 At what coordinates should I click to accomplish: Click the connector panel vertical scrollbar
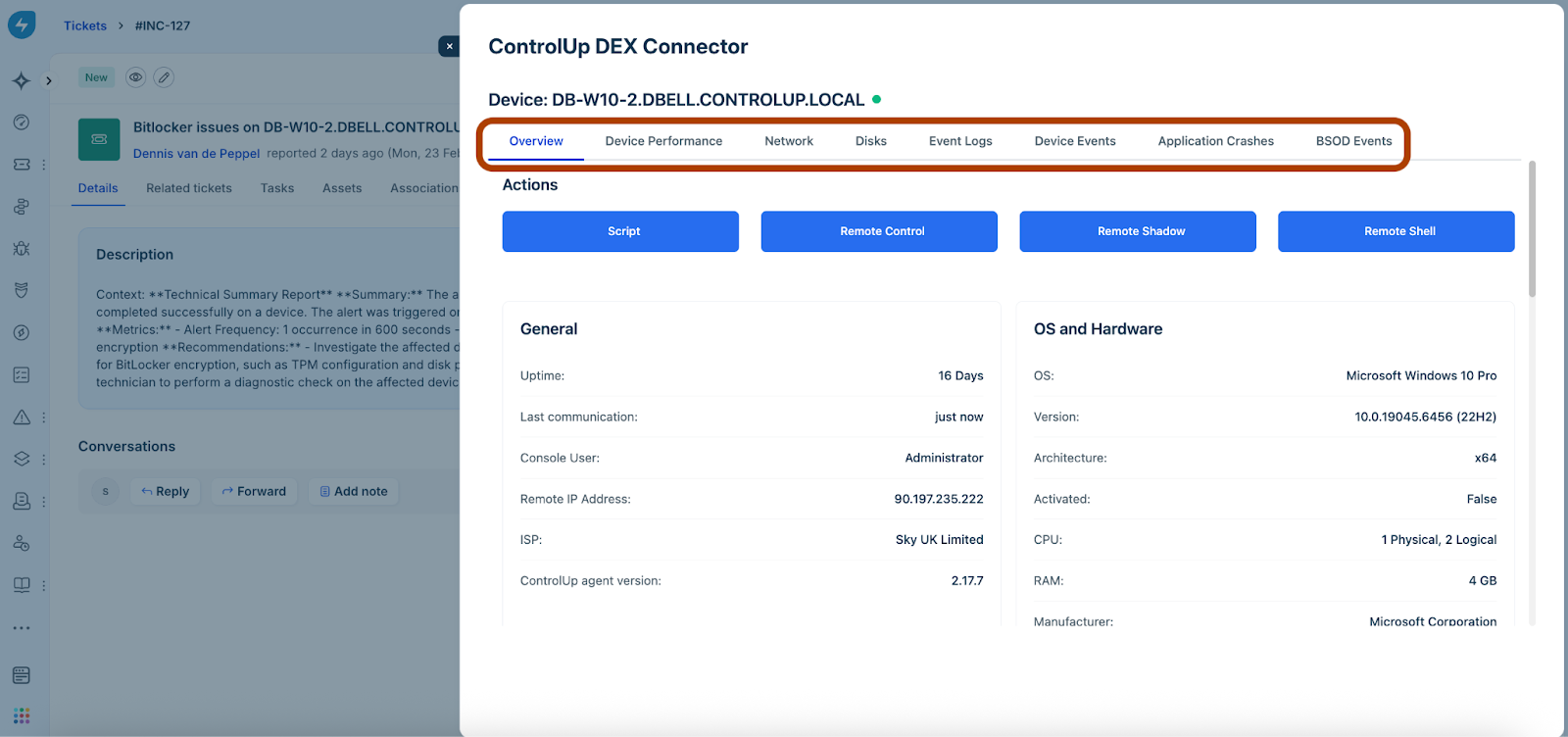1532,228
